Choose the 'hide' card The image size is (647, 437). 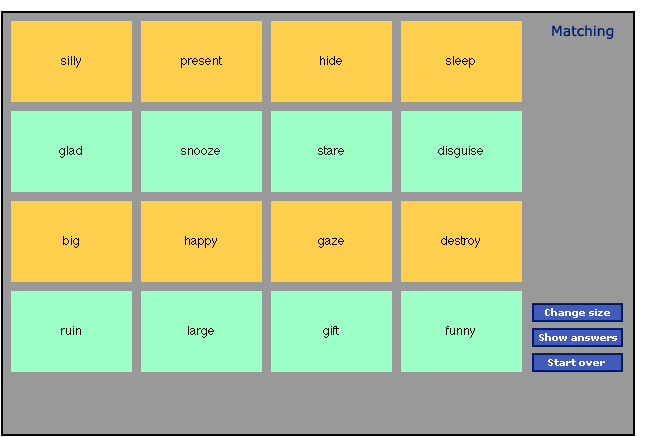pyautogui.click(x=331, y=61)
